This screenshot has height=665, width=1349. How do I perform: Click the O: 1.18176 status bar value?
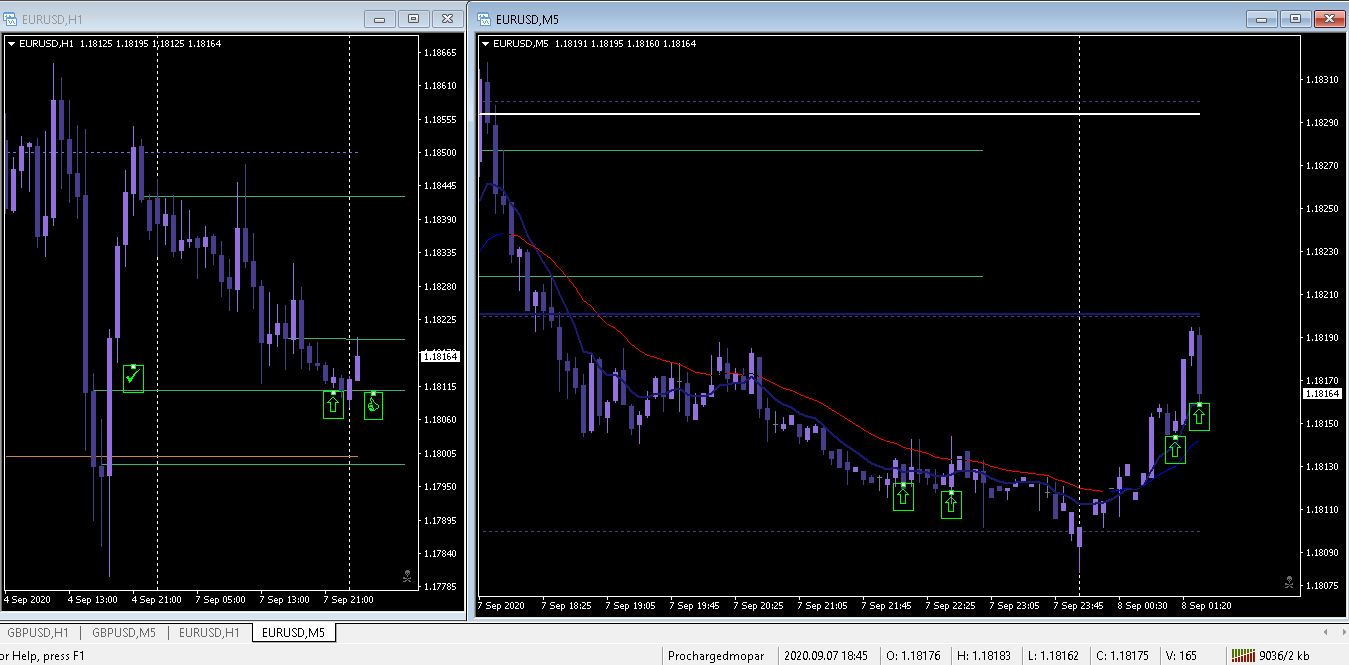click(916, 656)
